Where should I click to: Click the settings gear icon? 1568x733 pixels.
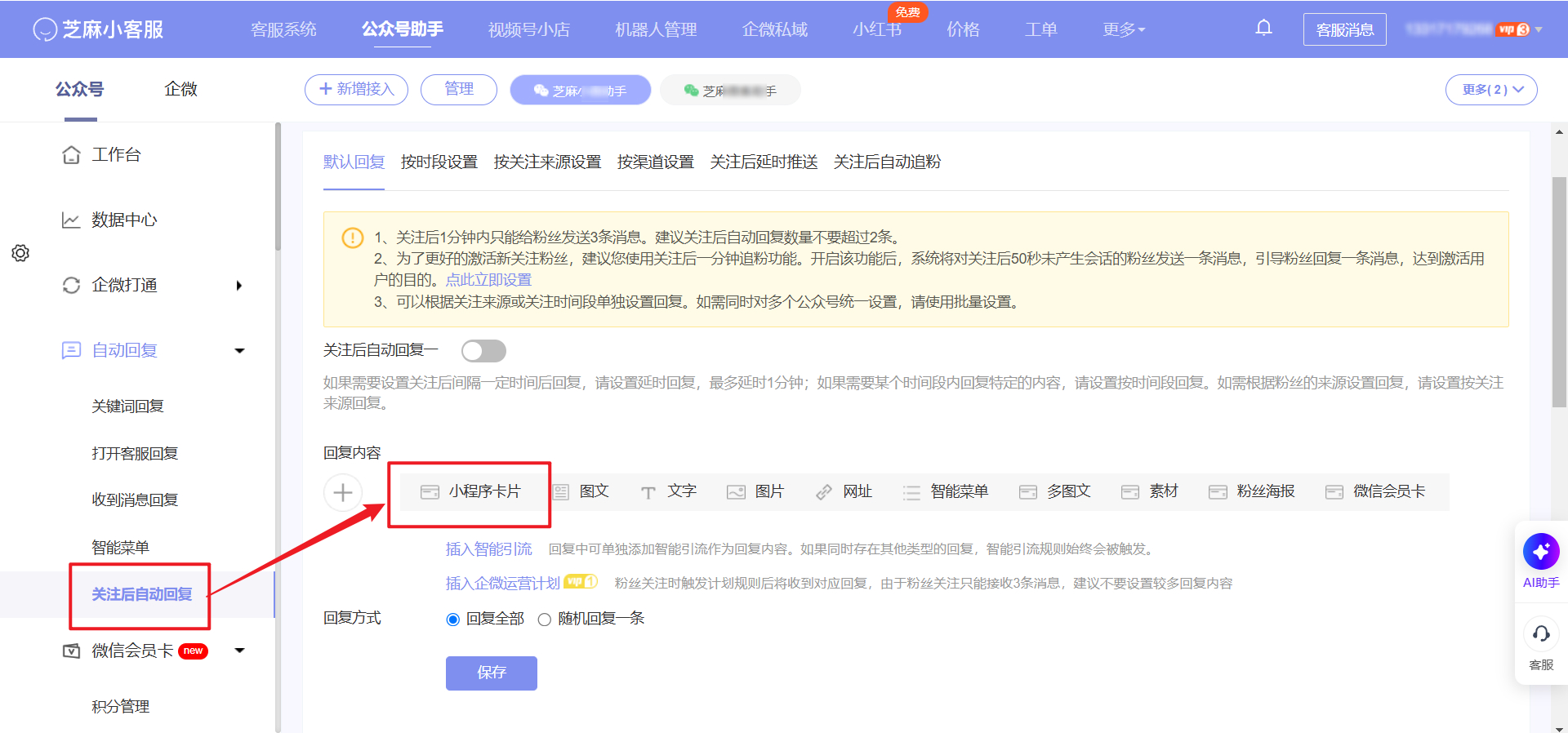20,253
